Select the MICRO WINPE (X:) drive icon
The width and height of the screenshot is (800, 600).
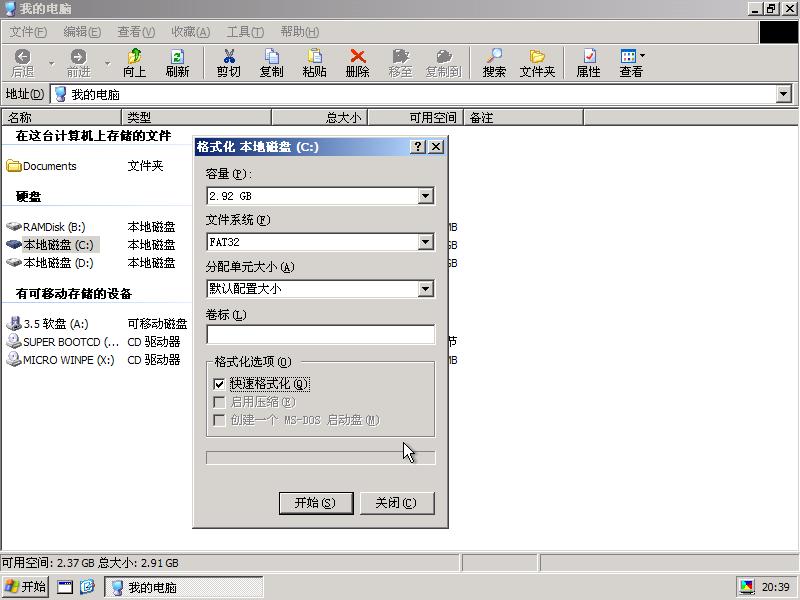(x=14, y=359)
